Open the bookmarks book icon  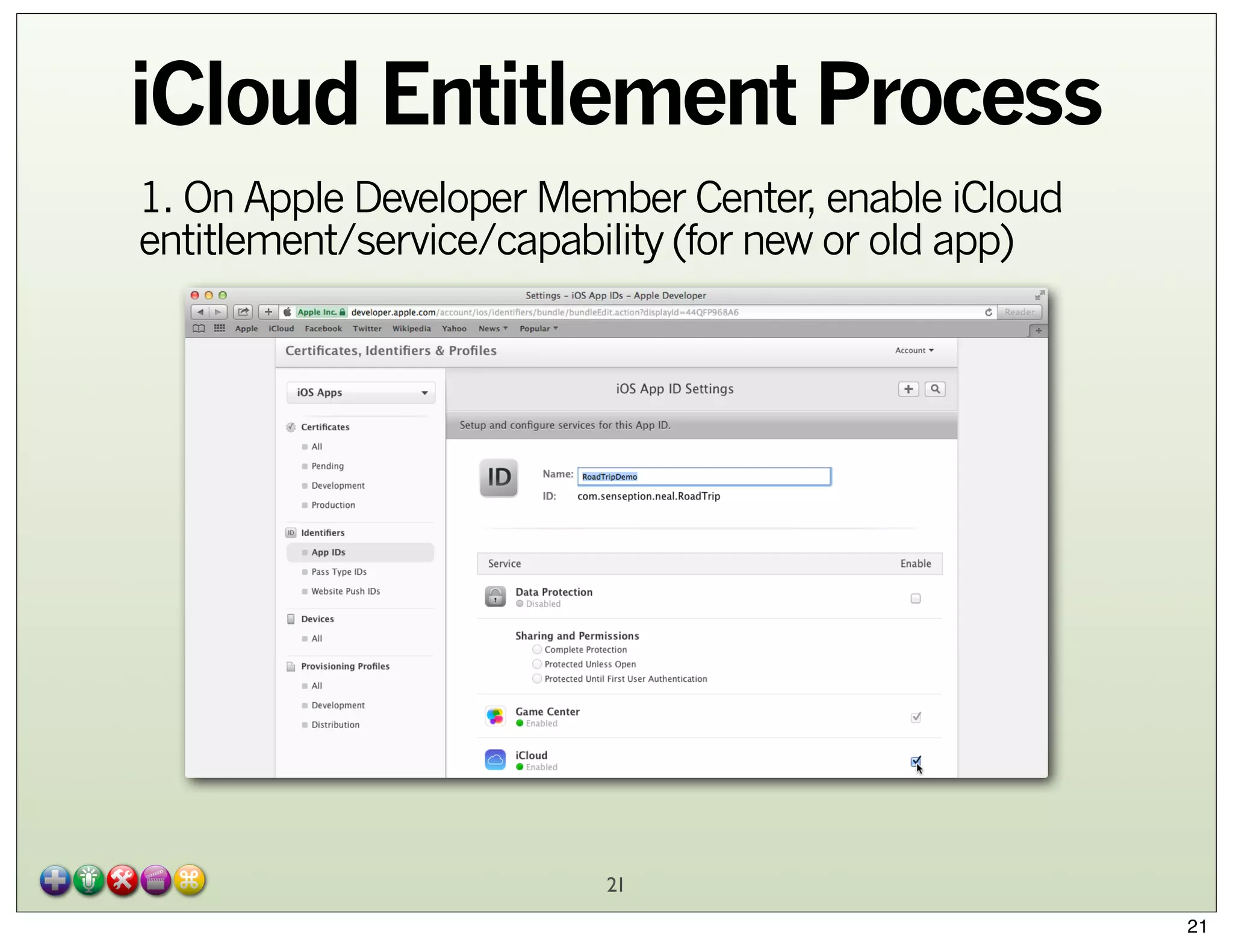coord(199,329)
